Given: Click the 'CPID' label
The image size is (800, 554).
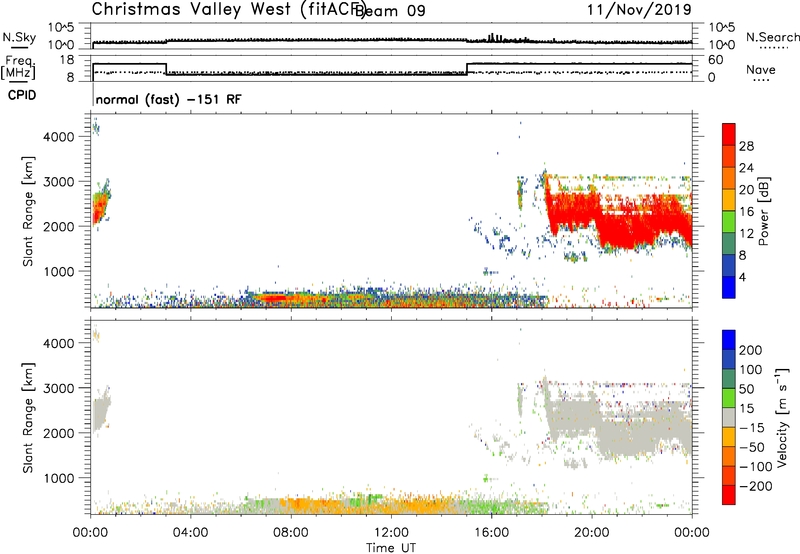Looking at the screenshot, I should pyautogui.click(x=22, y=95).
